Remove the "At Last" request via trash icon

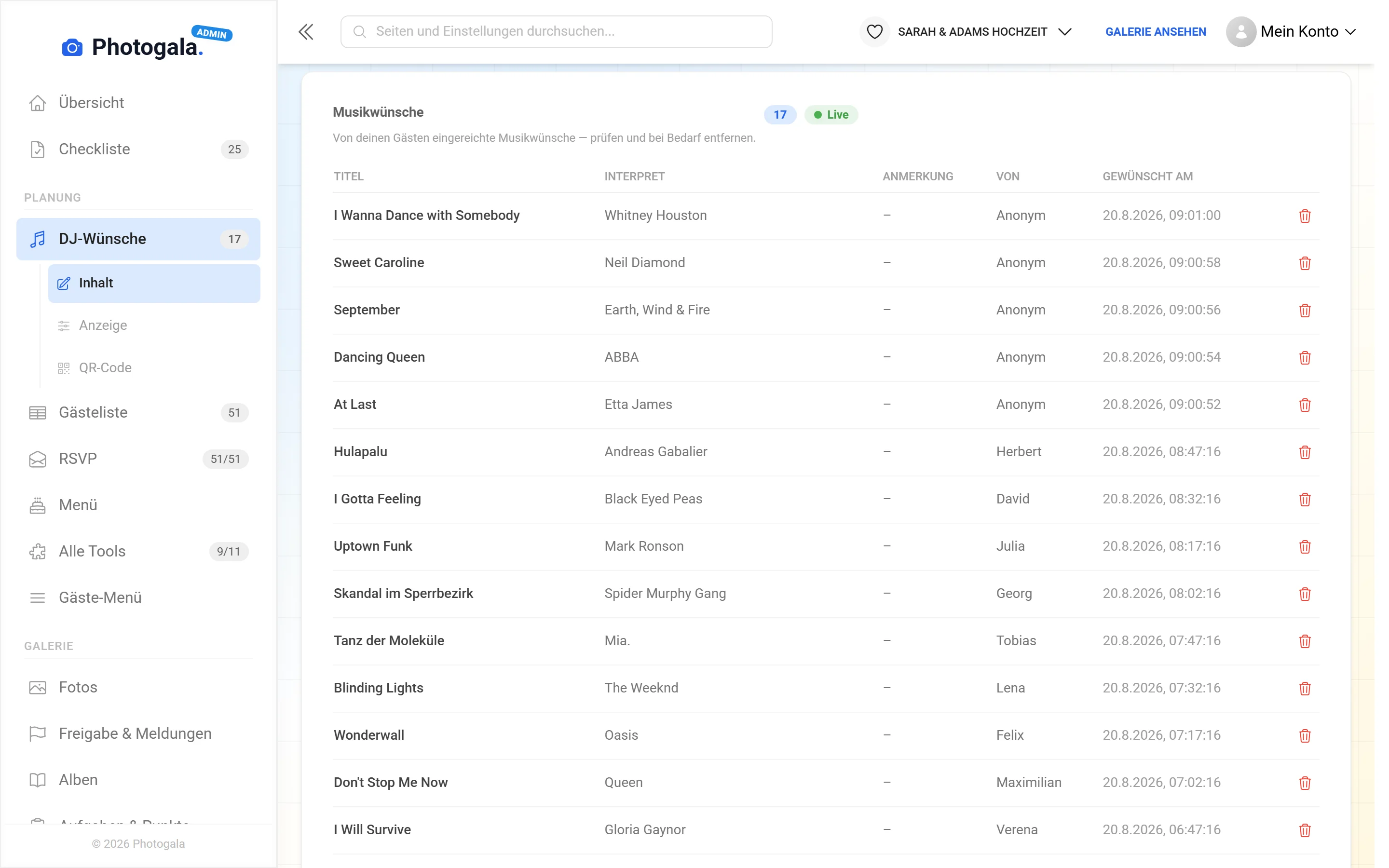tap(1305, 405)
